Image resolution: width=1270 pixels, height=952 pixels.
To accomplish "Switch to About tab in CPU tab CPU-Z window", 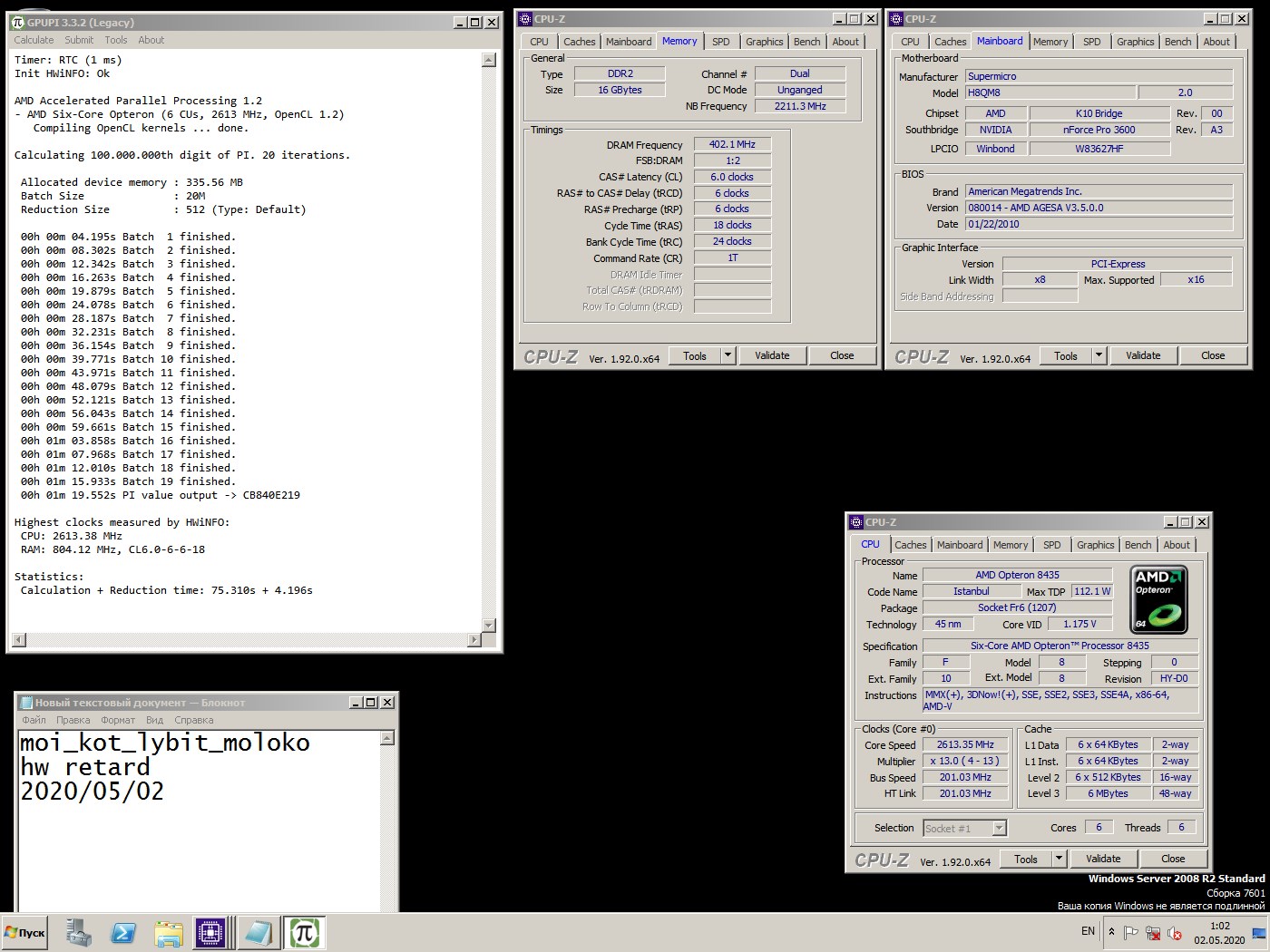I will [1177, 545].
